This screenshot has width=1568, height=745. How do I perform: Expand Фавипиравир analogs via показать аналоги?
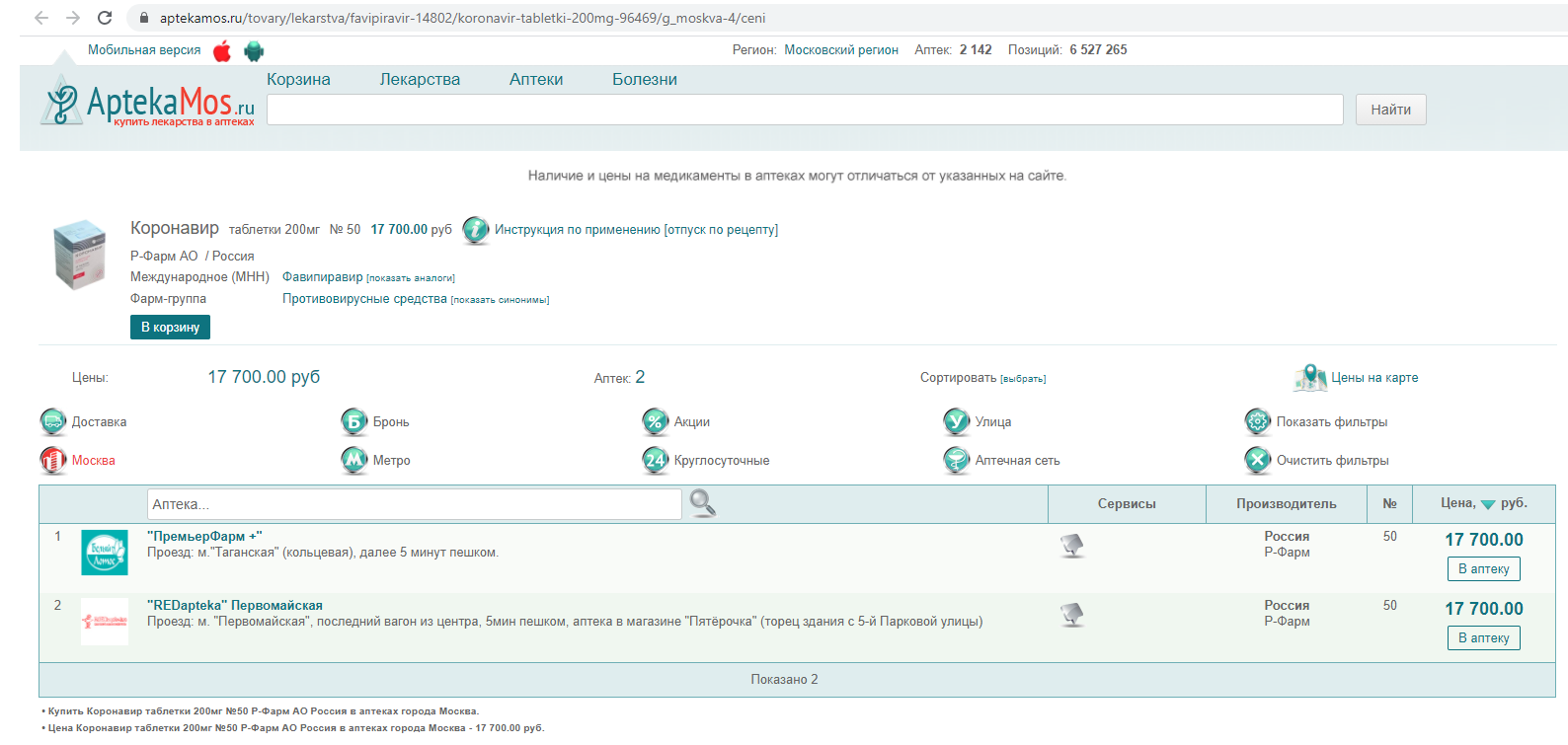pos(410,278)
